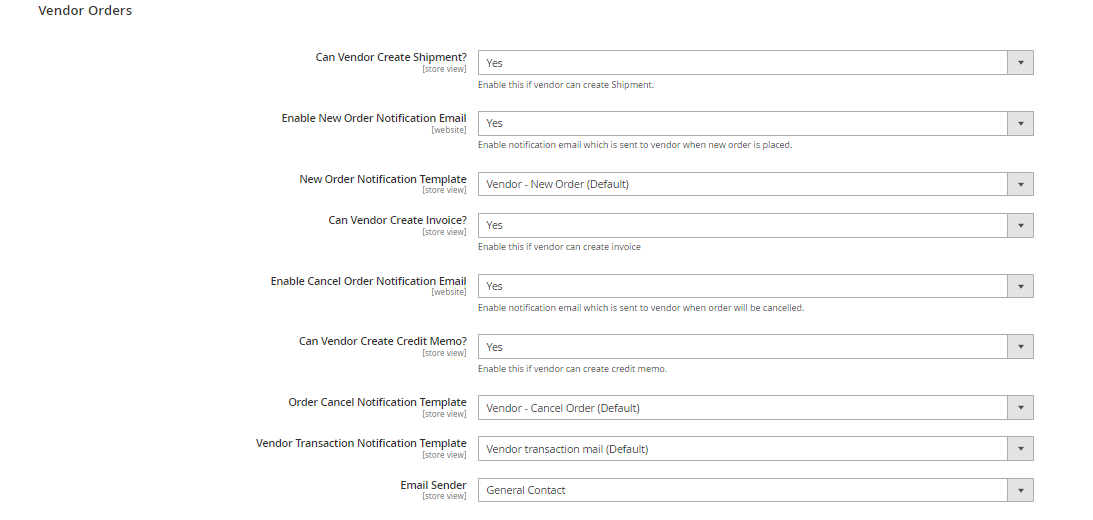The image size is (1093, 520).
Task: Click the 'Order Cancel Notification Template' label
Action: [377, 402]
